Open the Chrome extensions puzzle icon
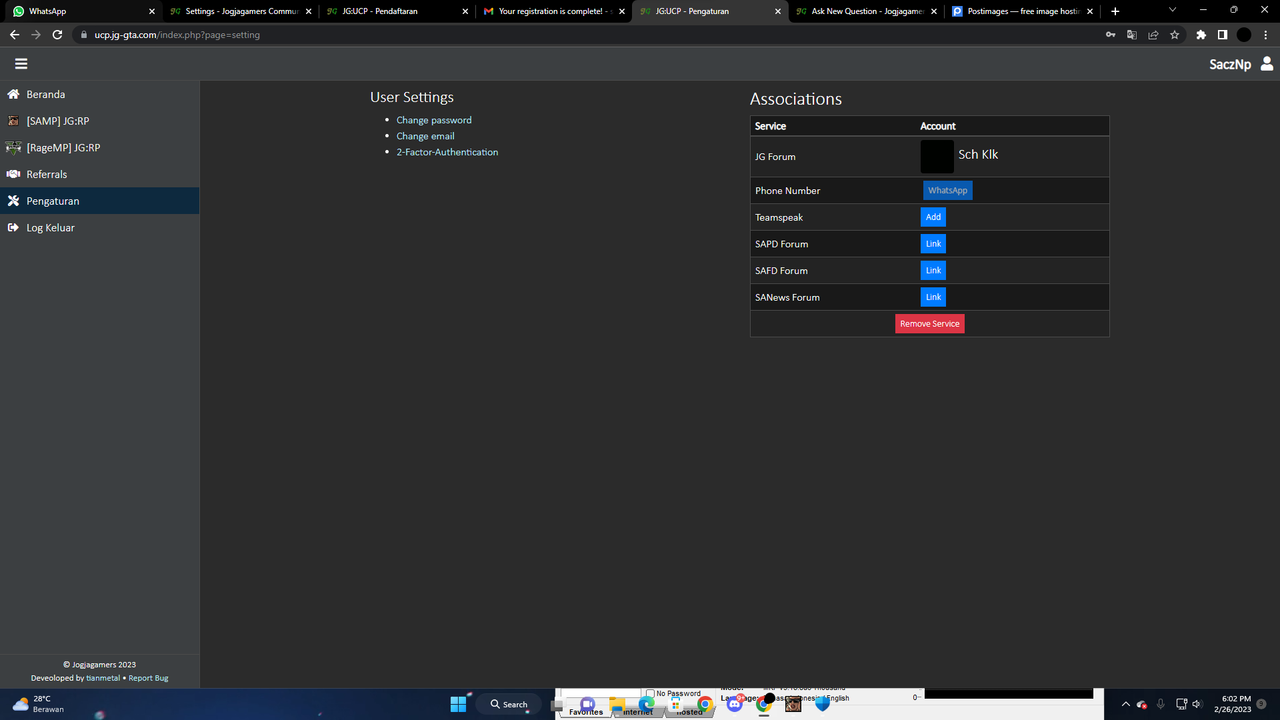The width and height of the screenshot is (1280, 720). (x=1201, y=34)
